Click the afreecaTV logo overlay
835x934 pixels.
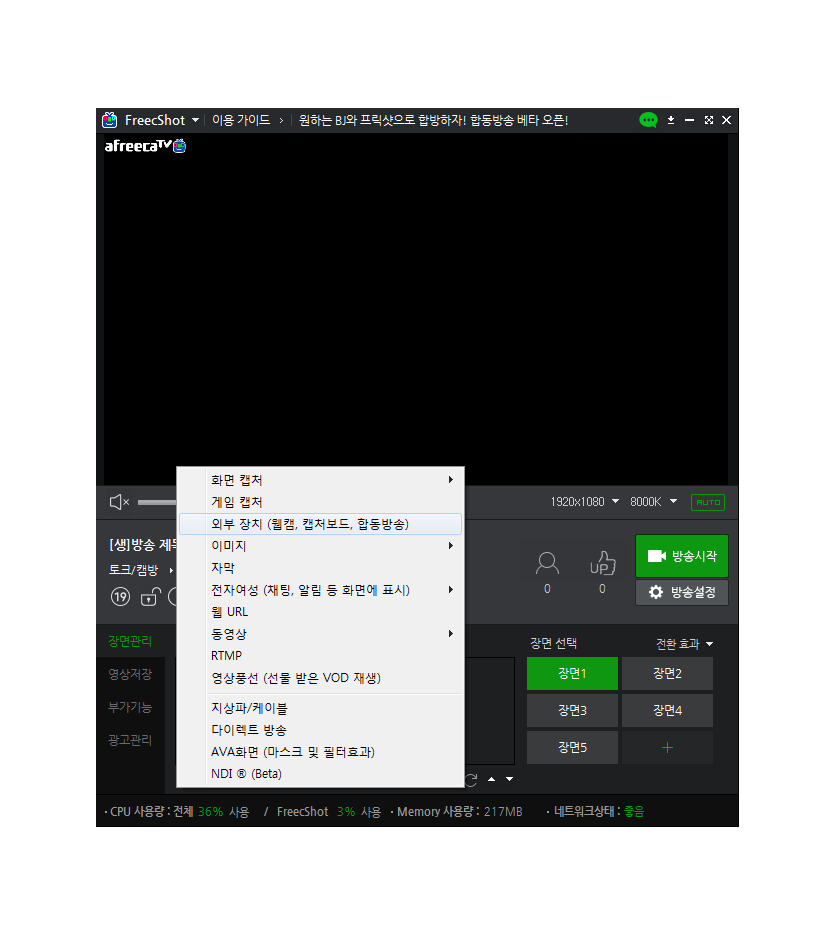145,146
